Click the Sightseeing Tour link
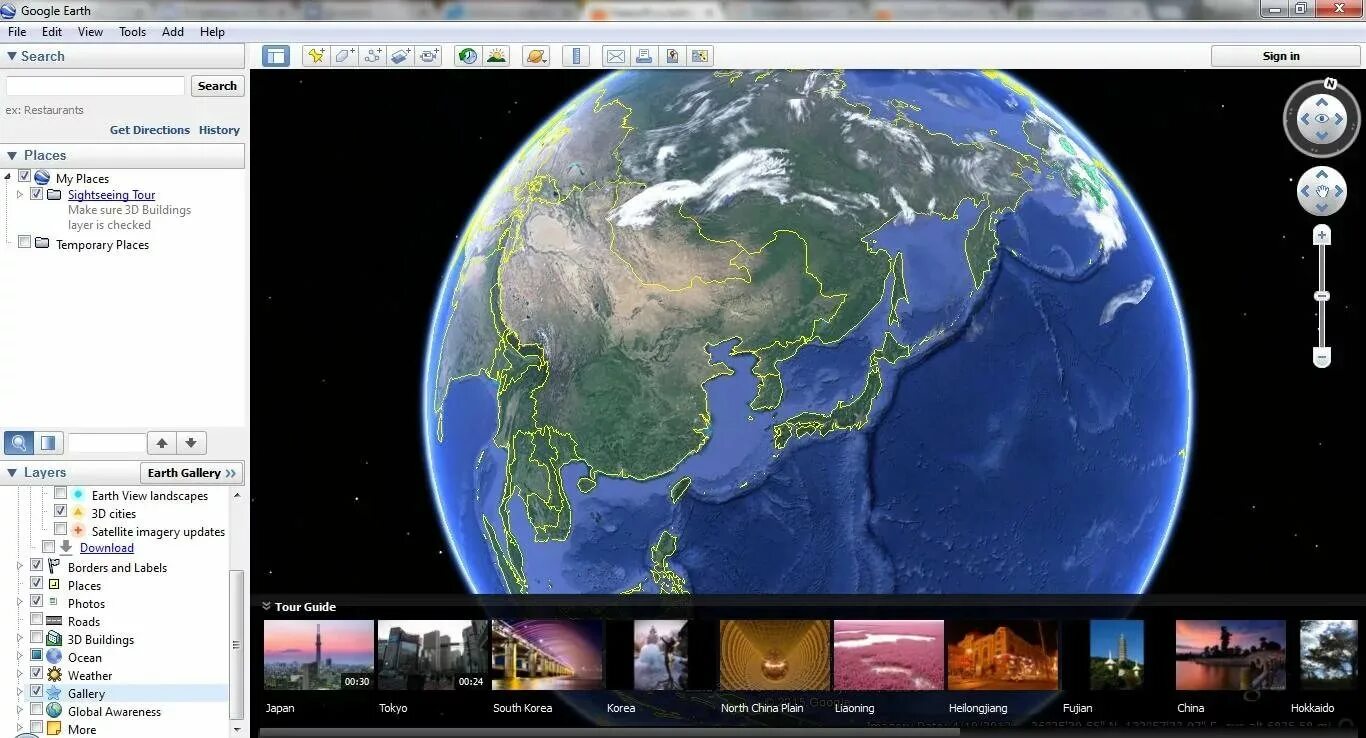Viewport: 1366px width, 738px height. (111, 194)
